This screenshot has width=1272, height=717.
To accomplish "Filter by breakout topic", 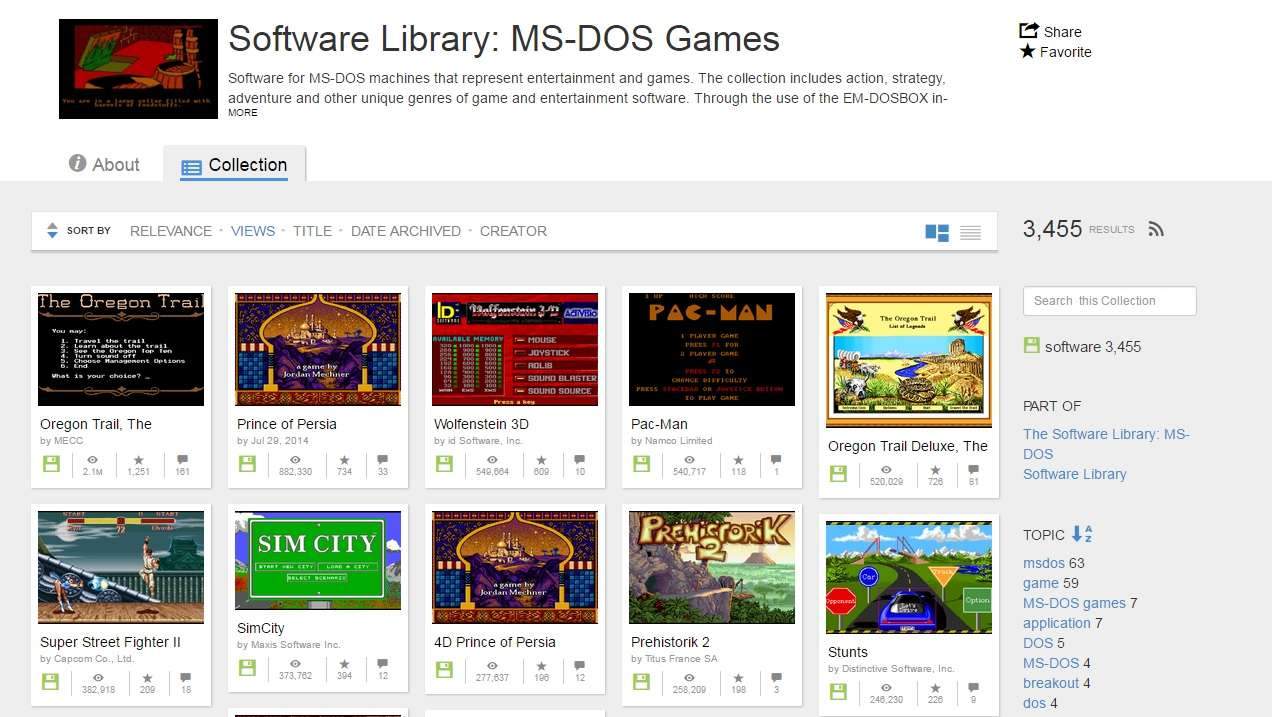I will coord(1051,683).
